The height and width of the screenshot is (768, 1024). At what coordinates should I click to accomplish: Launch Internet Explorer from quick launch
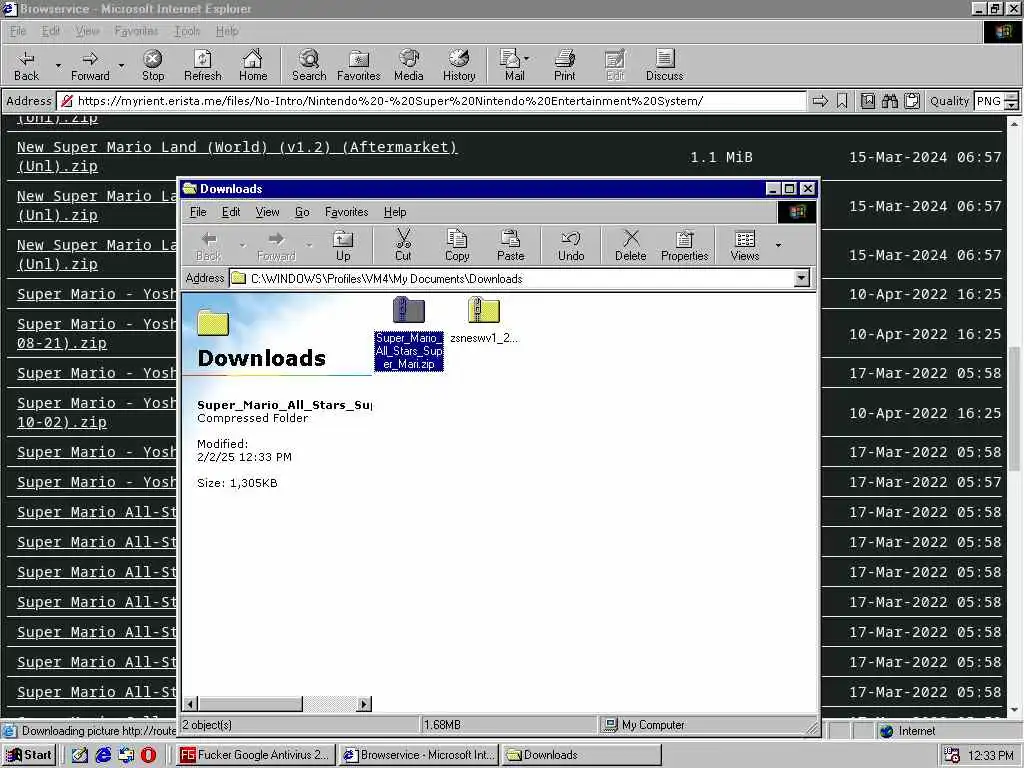(103, 754)
